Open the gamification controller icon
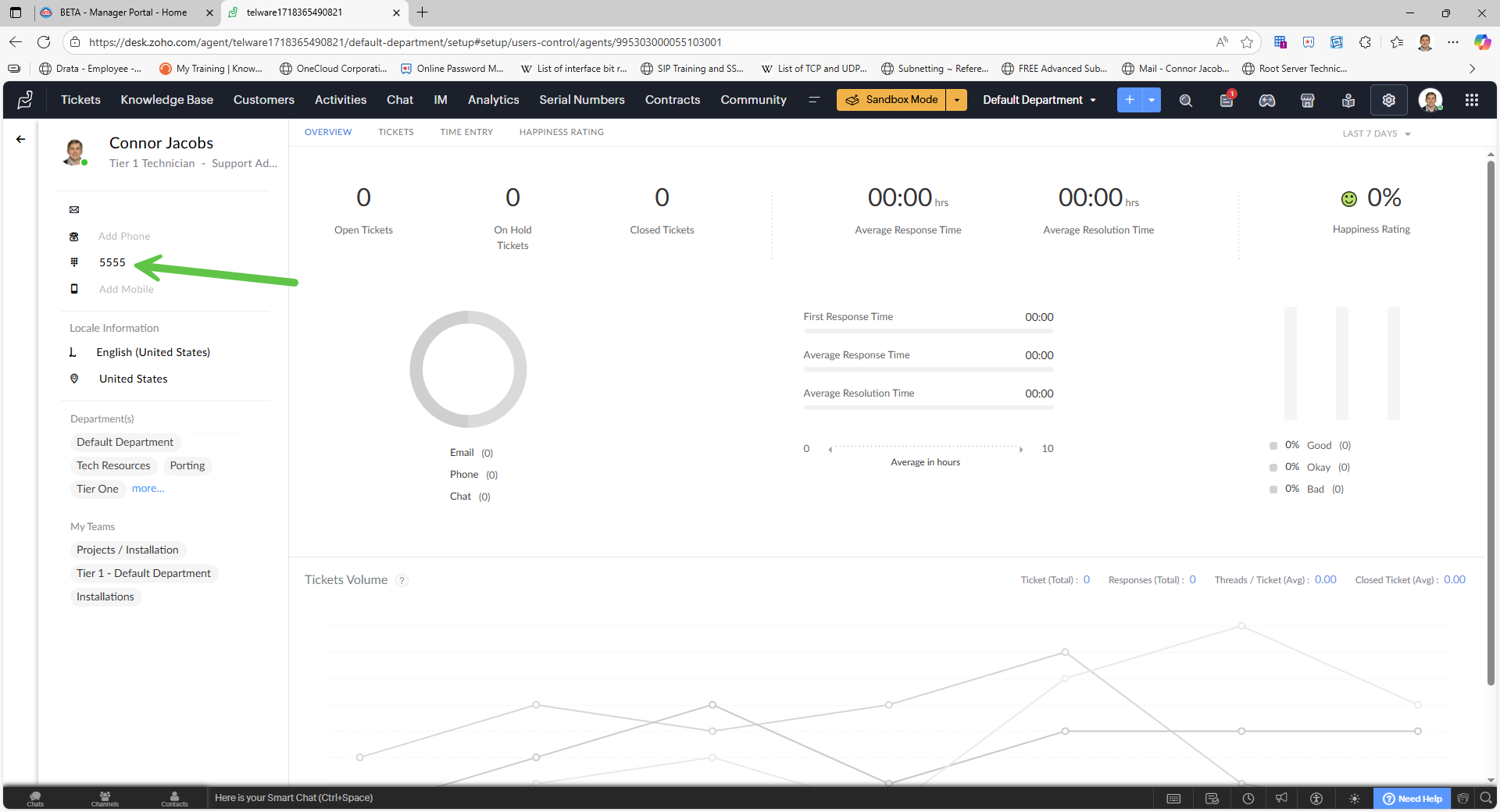Viewport: 1500px width, 812px height. 1266,100
